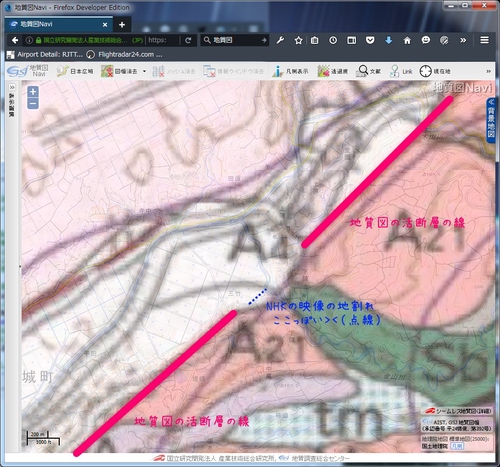Open Airport Detail: RJTT bookmark
Viewport: 500px width, 467px height.
pos(45,54)
